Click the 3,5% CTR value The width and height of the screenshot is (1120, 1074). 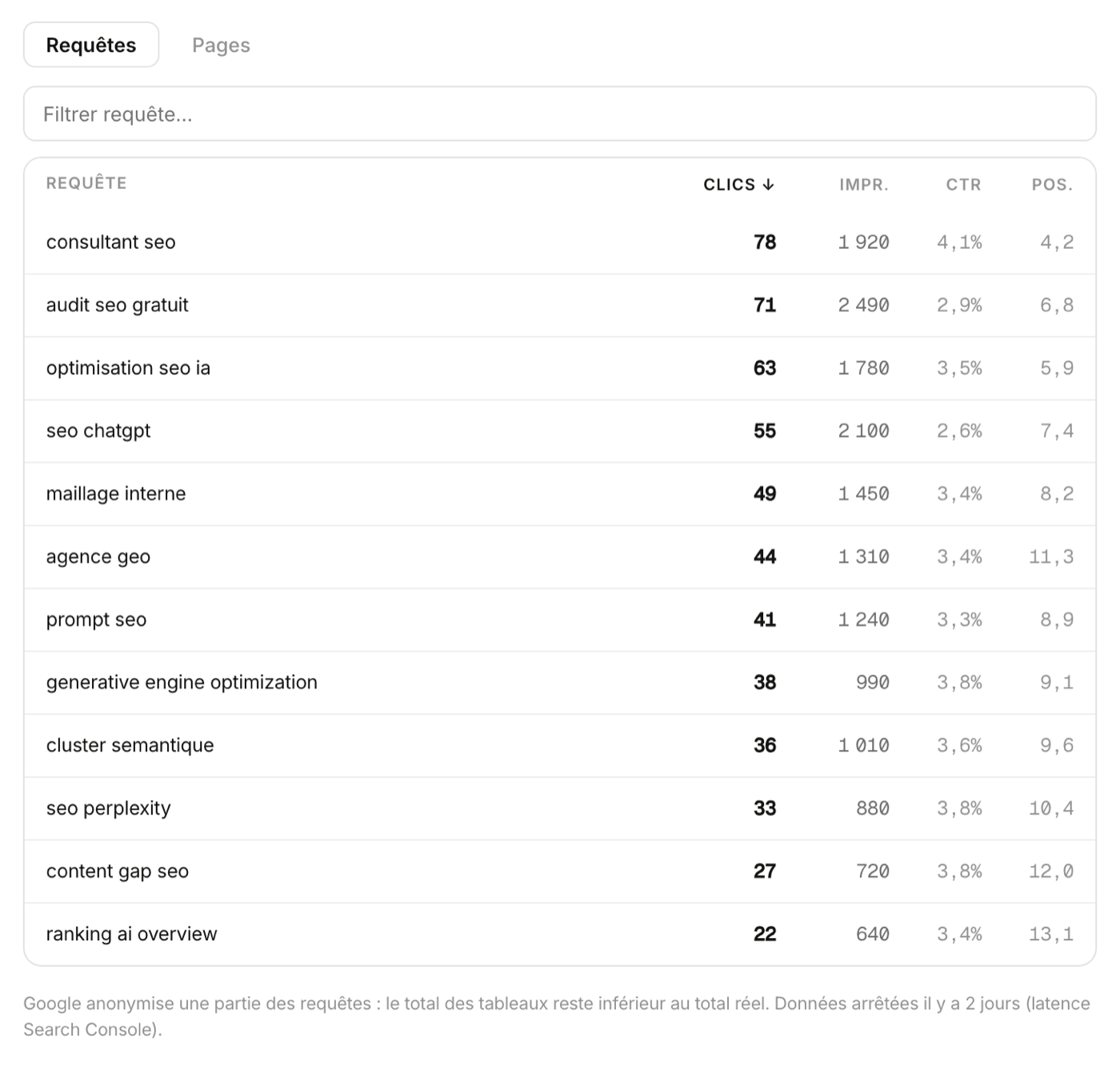coord(960,368)
